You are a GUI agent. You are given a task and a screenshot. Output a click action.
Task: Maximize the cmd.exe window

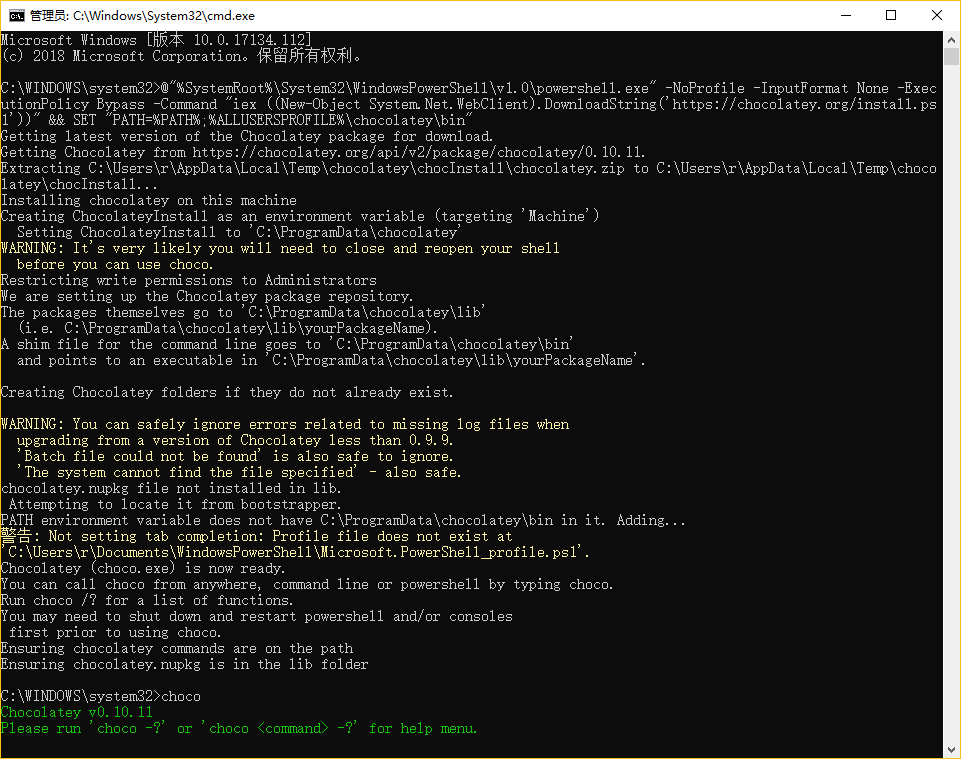coord(891,15)
